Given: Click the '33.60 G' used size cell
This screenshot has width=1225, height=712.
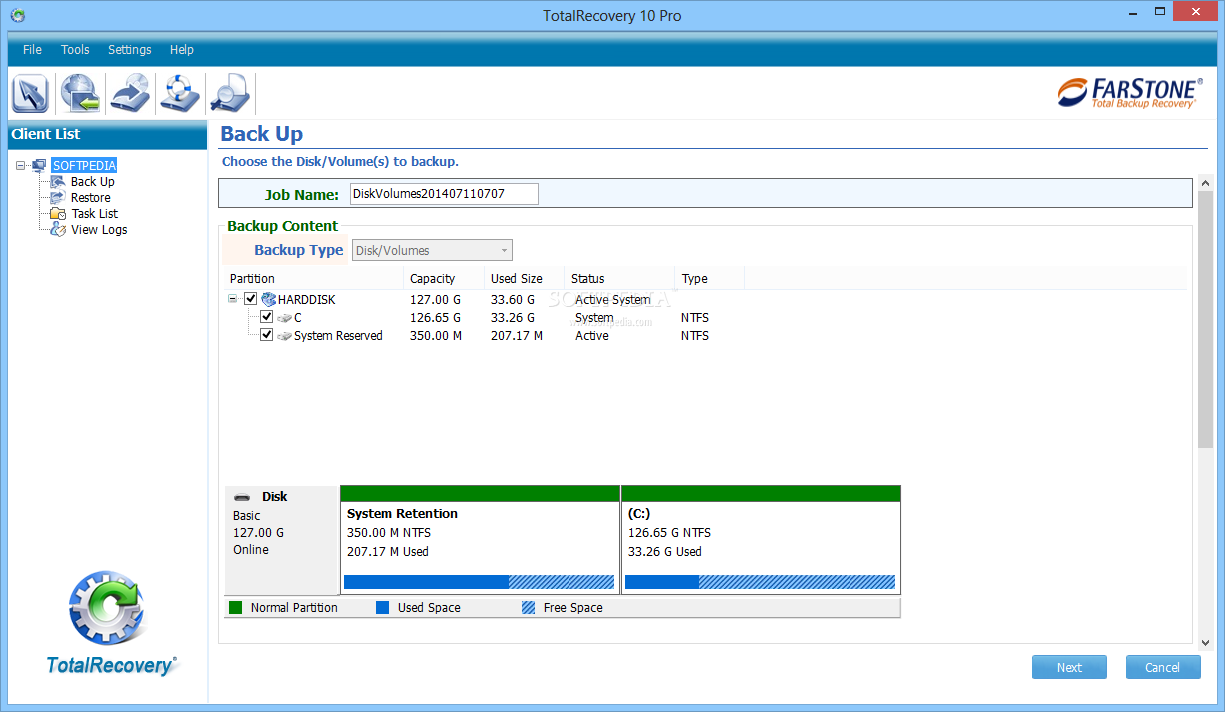Looking at the screenshot, I should point(513,300).
